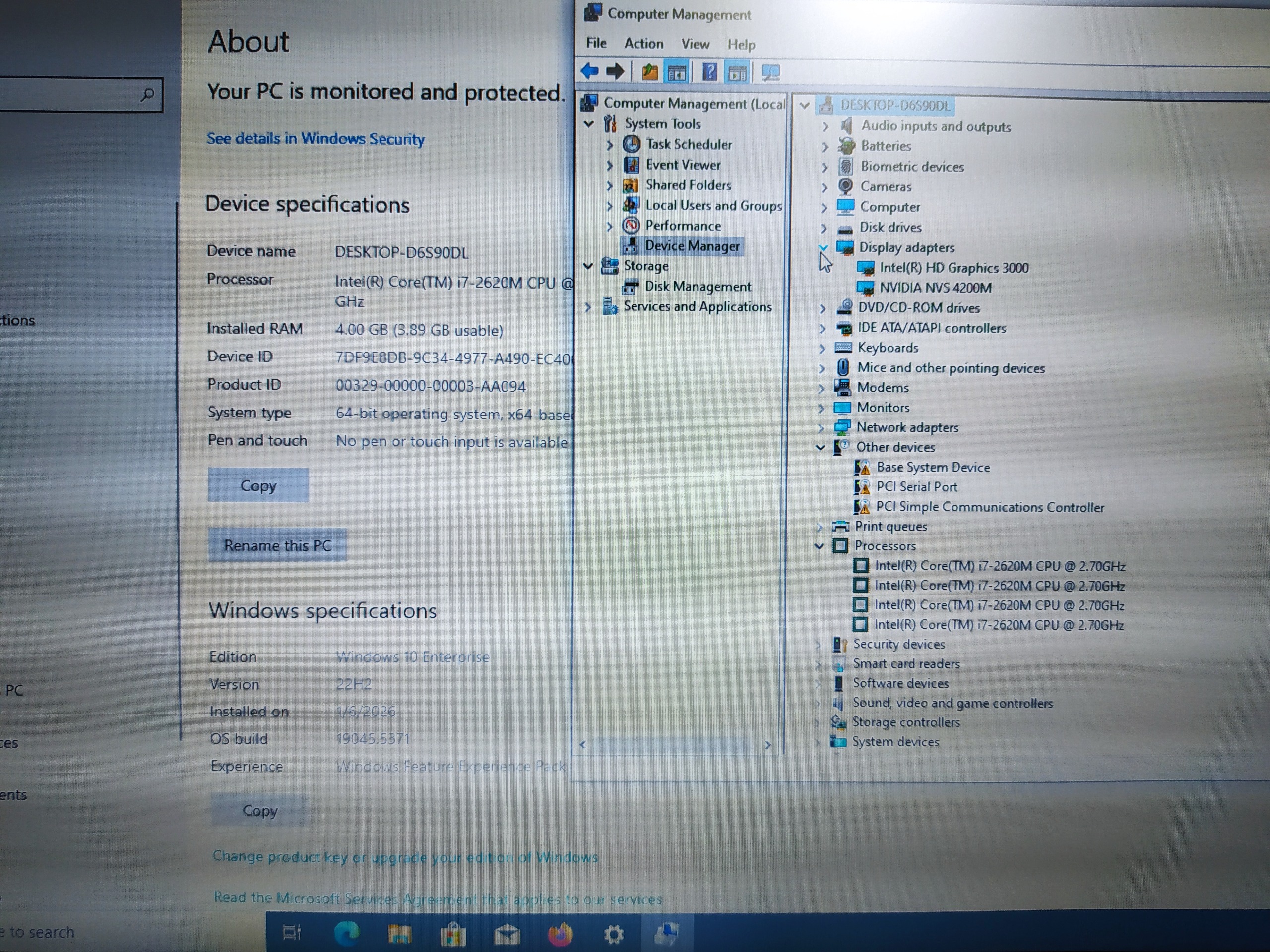The height and width of the screenshot is (952, 1270).
Task: Open Microsoft Edge from the taskbar
Action: click(347, 934)
